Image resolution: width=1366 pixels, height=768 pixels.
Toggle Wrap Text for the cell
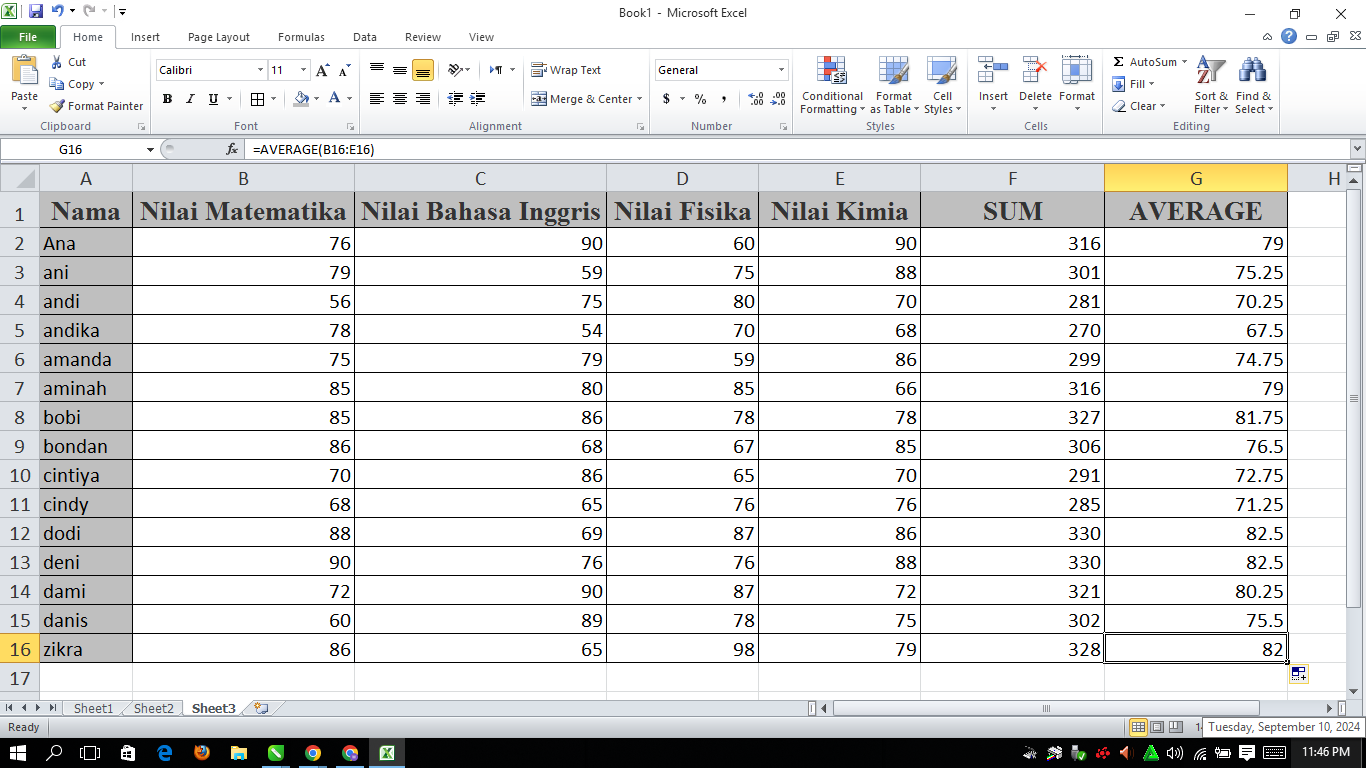tap(566, 70)
